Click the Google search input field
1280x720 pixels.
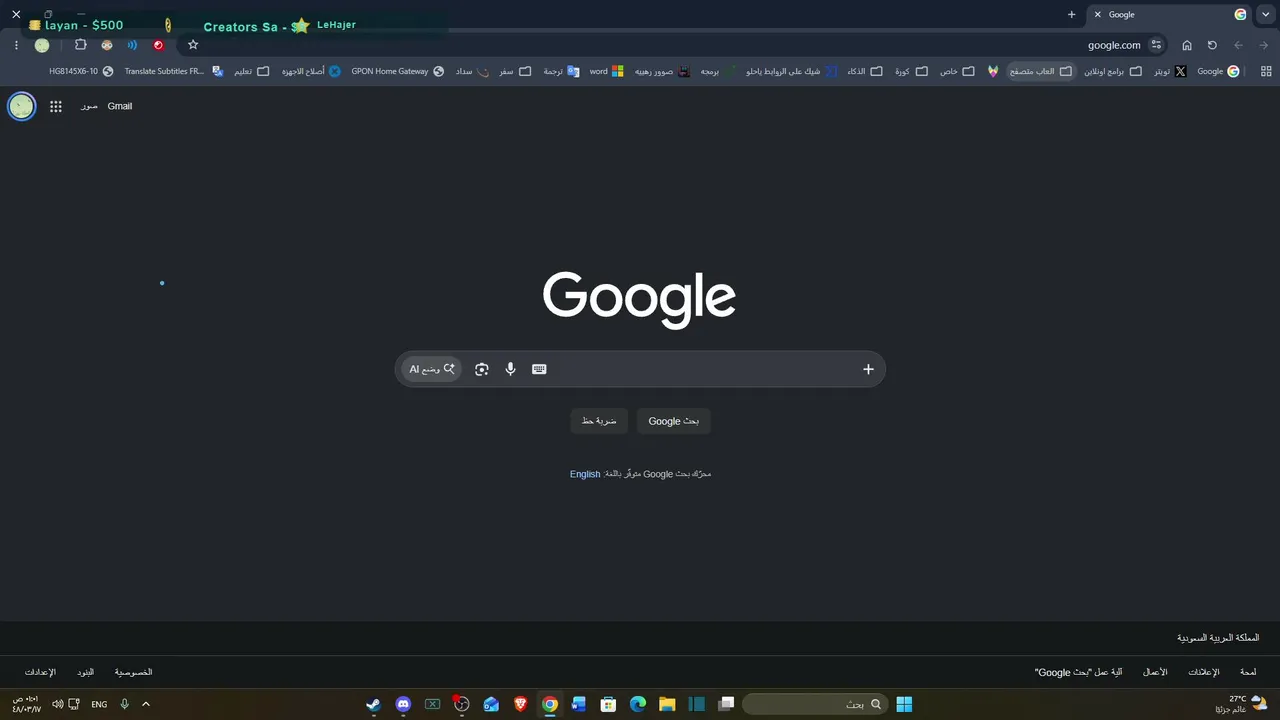coord(640,369)
